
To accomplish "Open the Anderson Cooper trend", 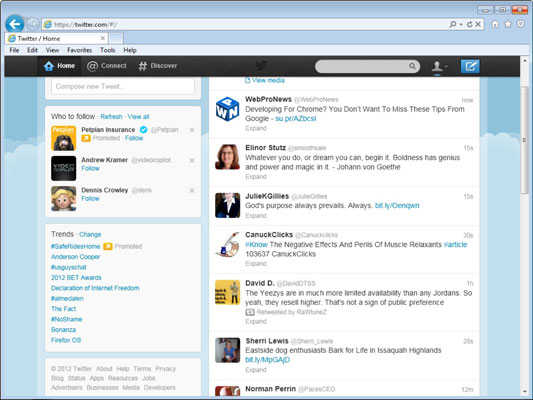I will pos(75,257).
